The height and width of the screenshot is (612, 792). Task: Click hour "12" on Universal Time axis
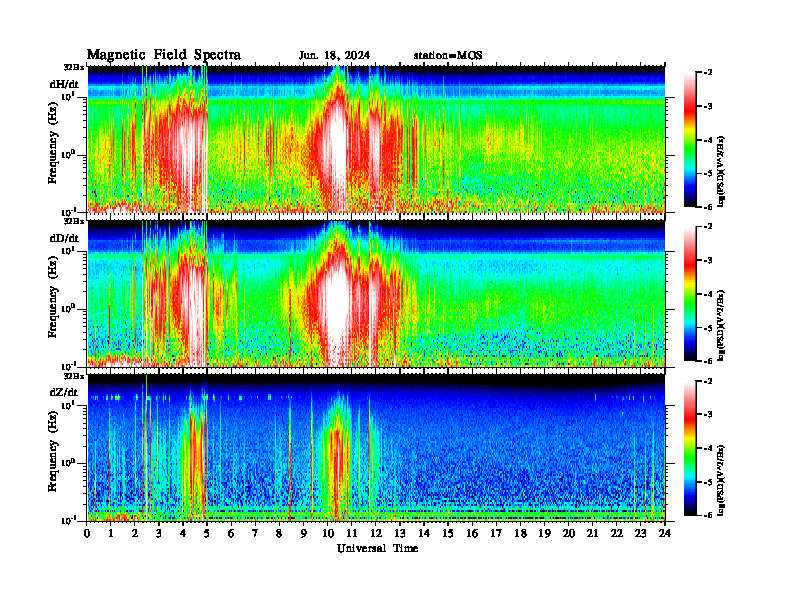[x=376, y=534]
